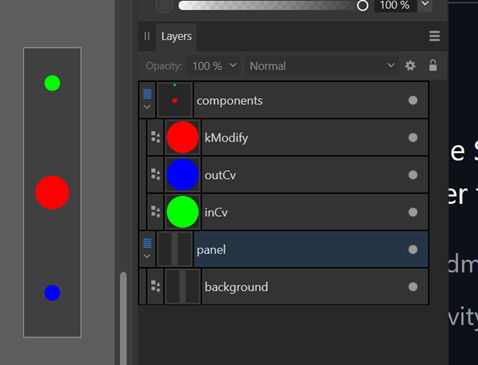The height and width of the screenshot is (365, 478).
Task: Toggle visibility dot of panel layer
Action: pos(413,250)
